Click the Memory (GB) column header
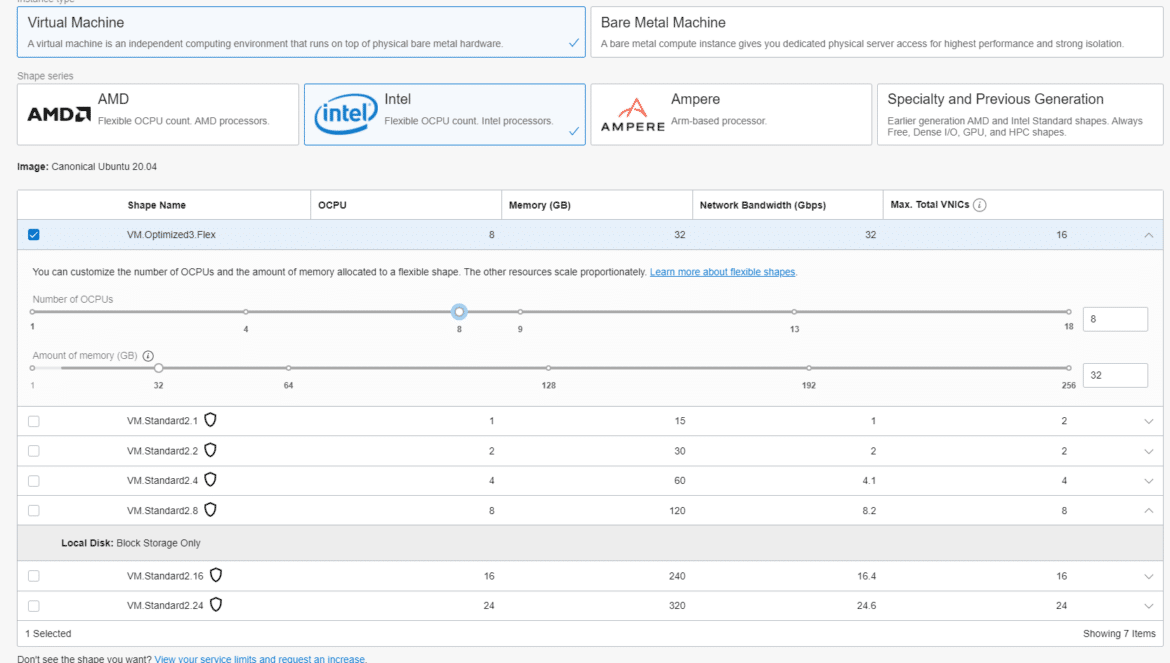The height and width of the screenshot is (663, 1170). pyautogui.click(x=539, y=205)
